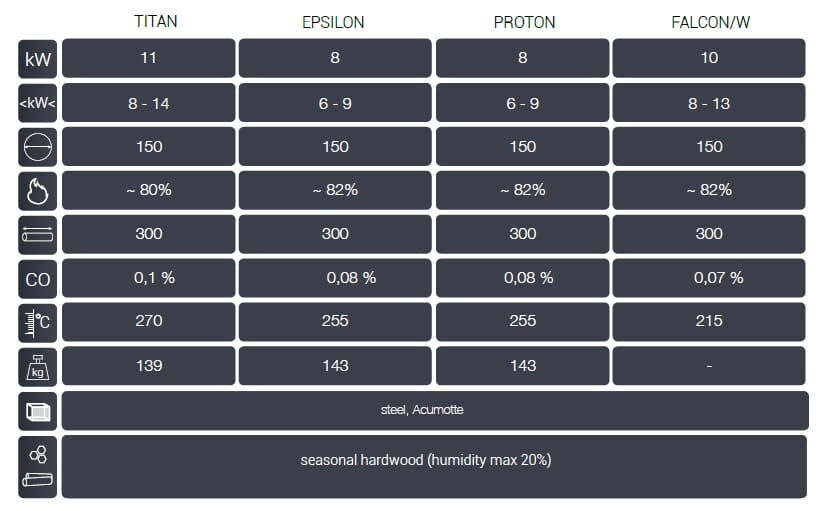Click the wood fuel type icon

click(38, 466)
